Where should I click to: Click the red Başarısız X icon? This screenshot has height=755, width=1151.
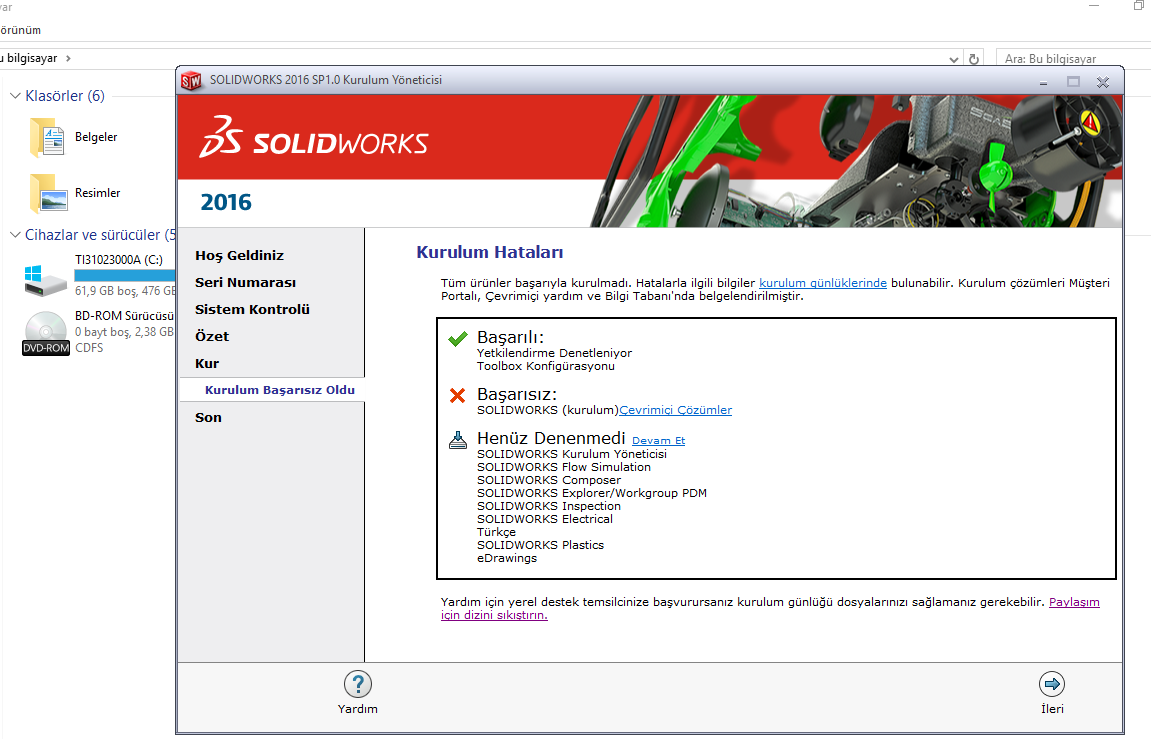pyautogui.click(x=457, y=395)
